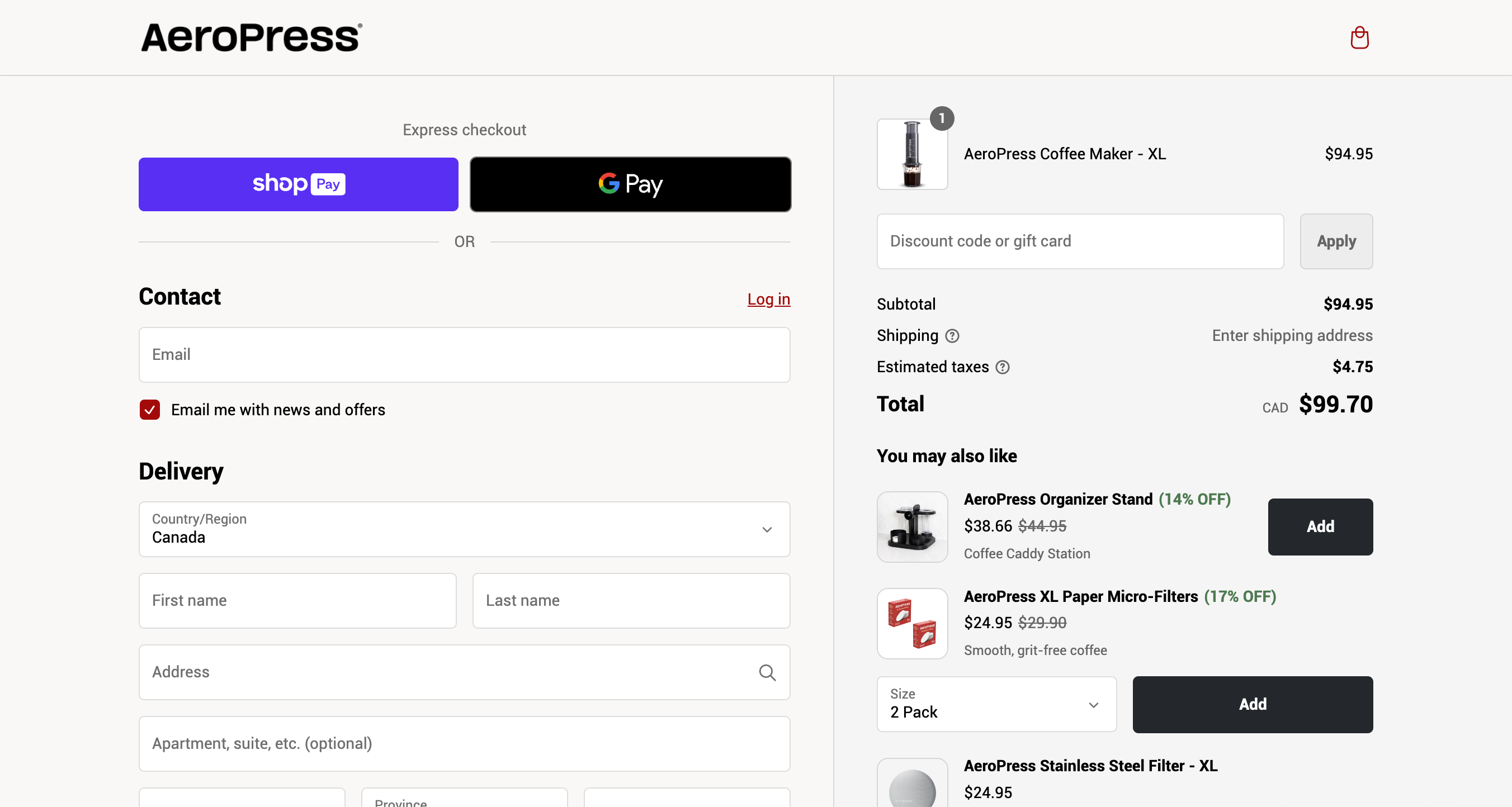Click the AeroPress Organizer Stand product title

pos(1058,499)
